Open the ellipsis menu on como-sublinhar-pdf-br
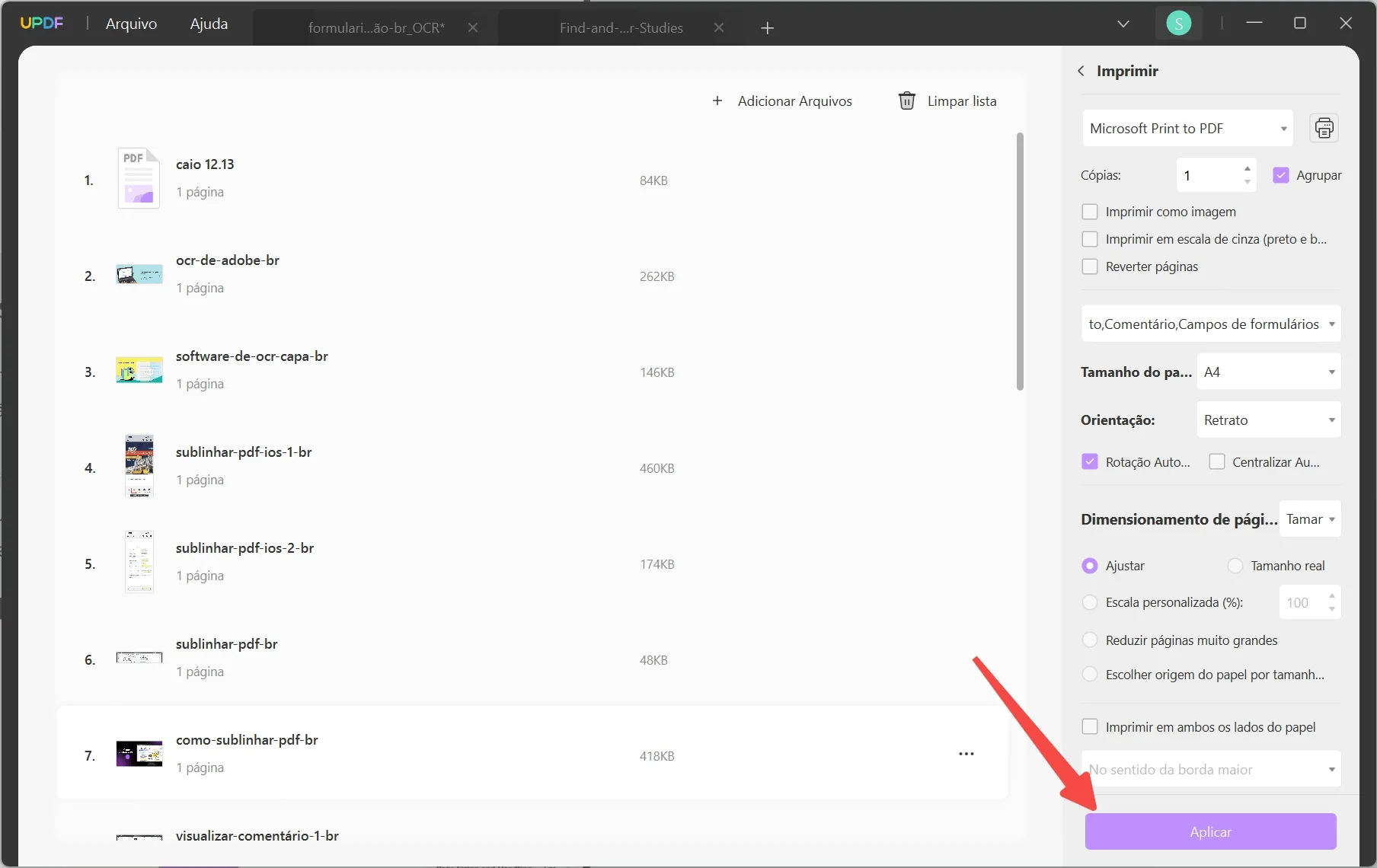The image size is (1377, 868). click(x=965, y=753)
